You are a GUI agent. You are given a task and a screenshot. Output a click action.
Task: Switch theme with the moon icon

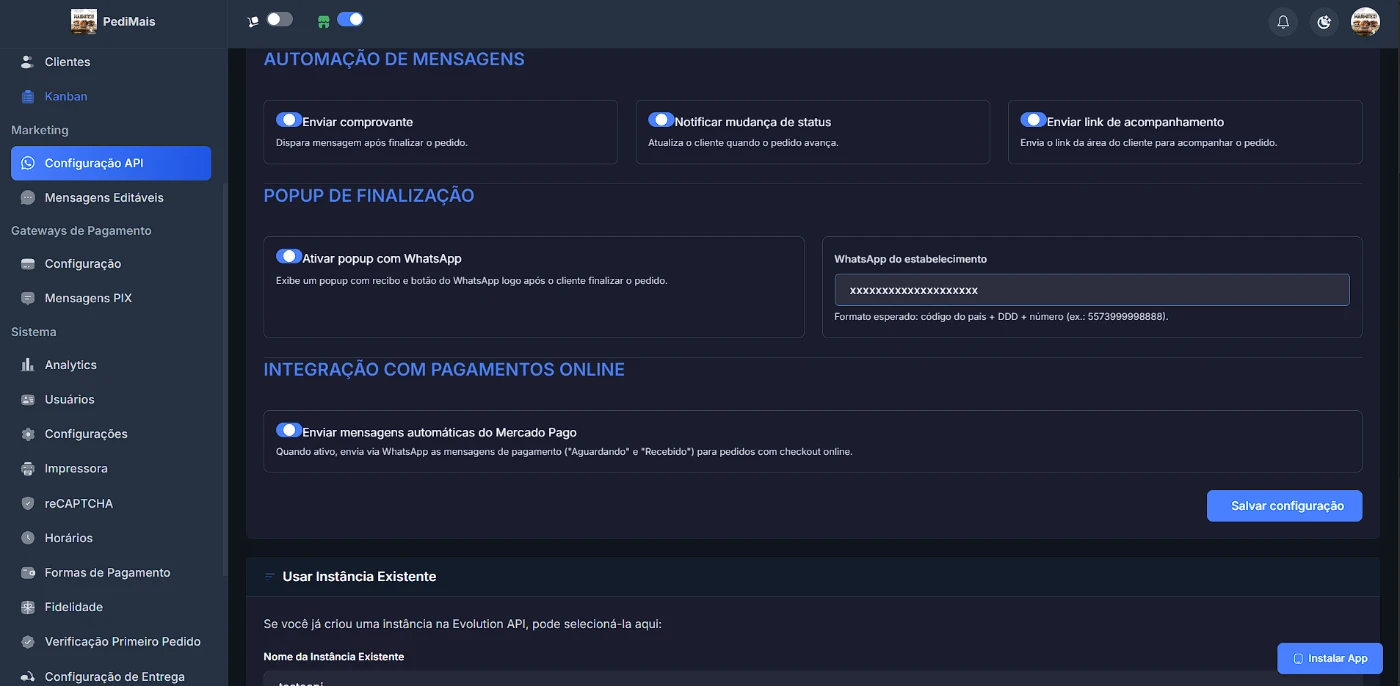[1324, 21]
